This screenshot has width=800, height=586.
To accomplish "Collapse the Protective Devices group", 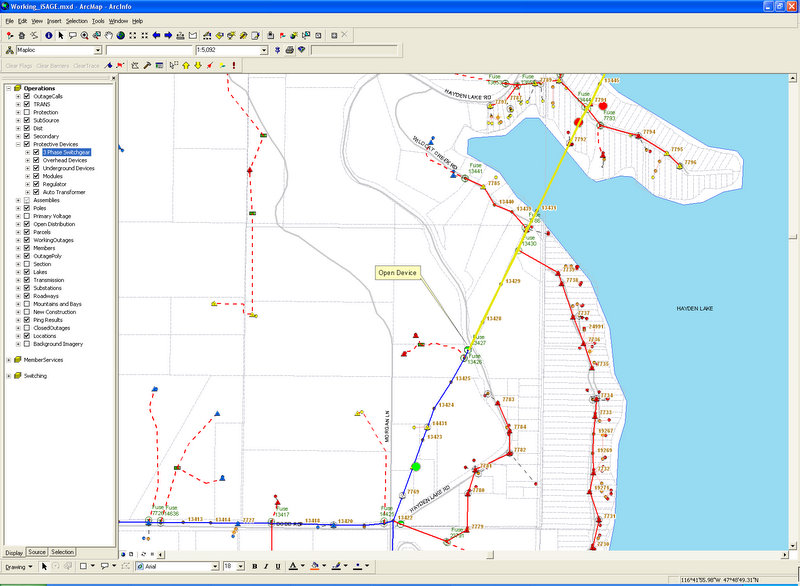I will 18,144.
